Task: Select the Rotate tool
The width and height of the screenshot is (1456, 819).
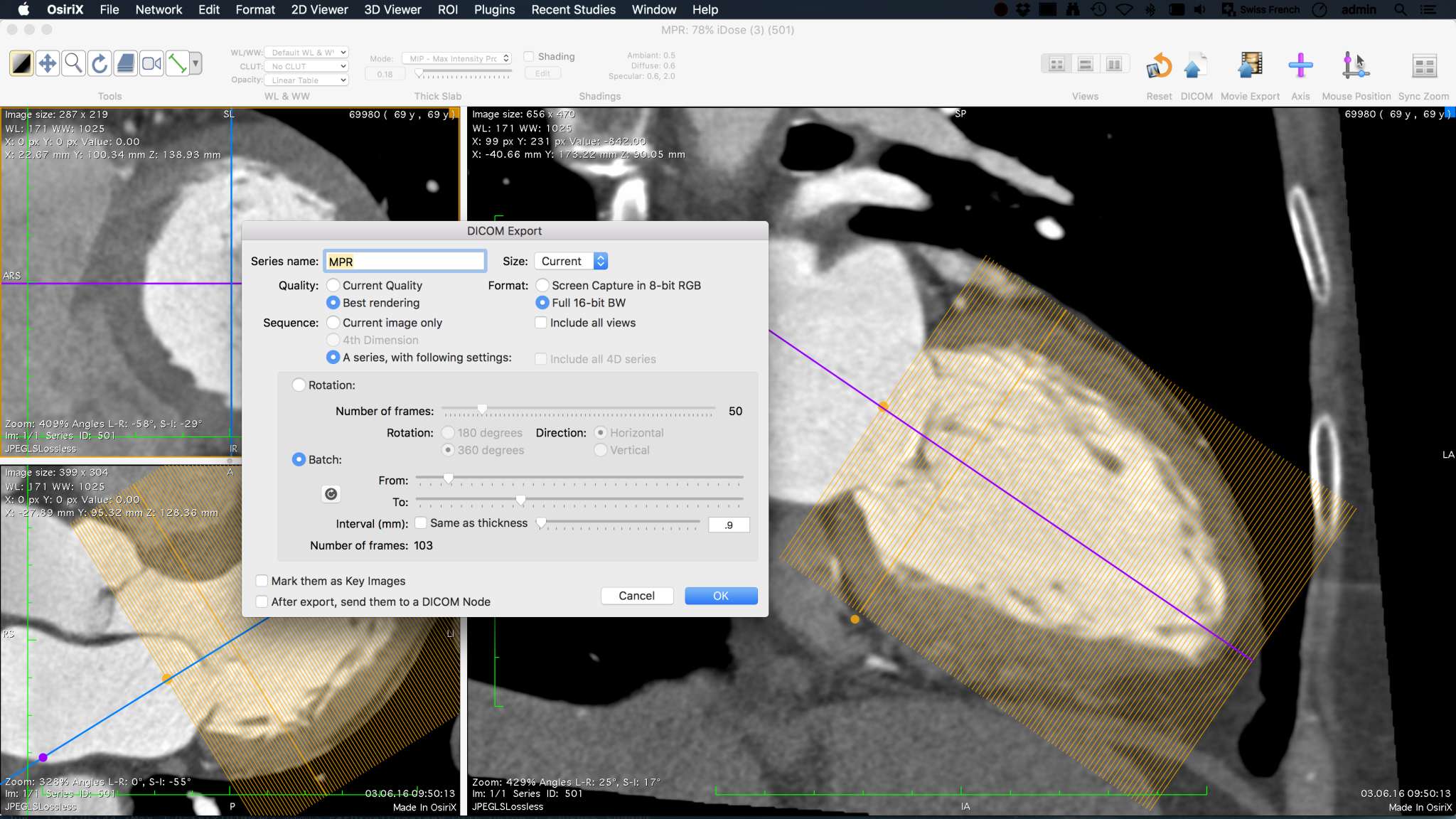Action: (100, 64)
